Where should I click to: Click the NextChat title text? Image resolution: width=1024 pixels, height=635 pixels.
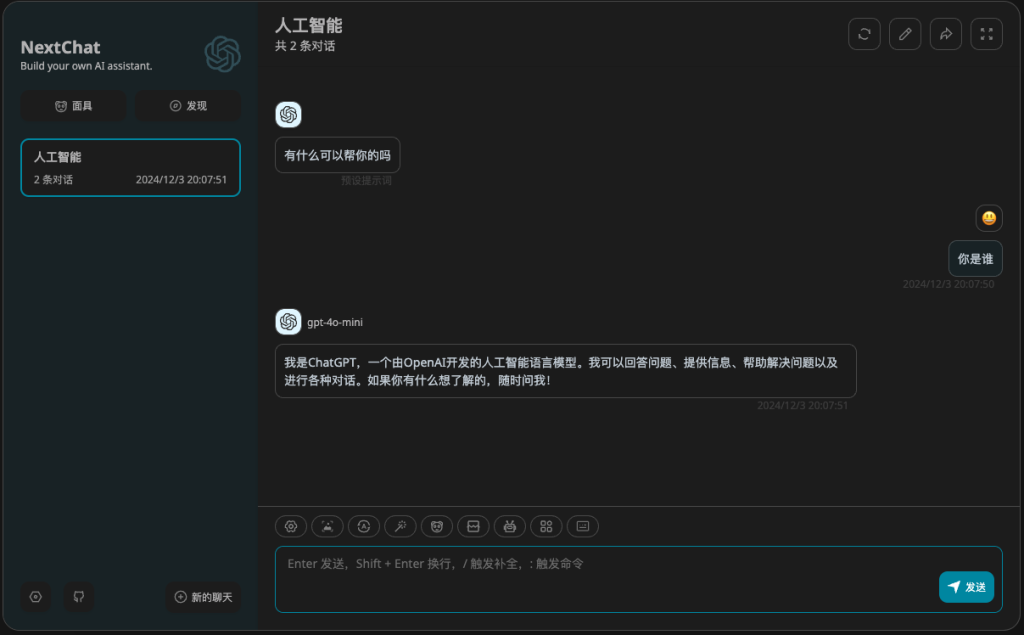[61, 48]
